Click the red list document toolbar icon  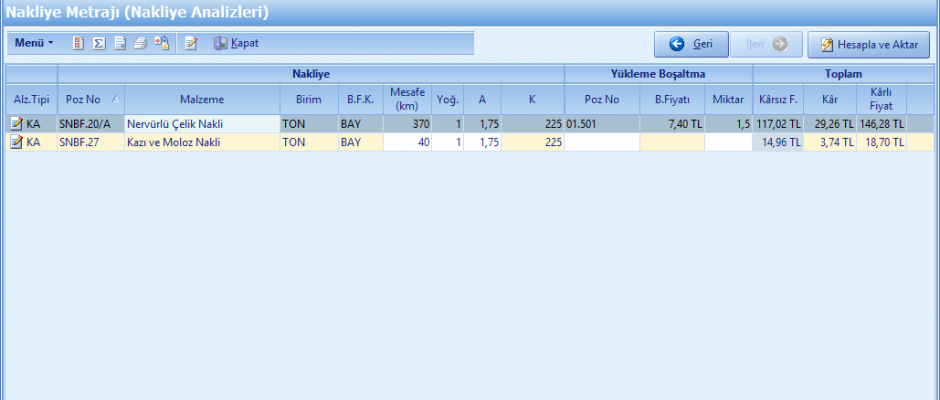coord(78,44)
